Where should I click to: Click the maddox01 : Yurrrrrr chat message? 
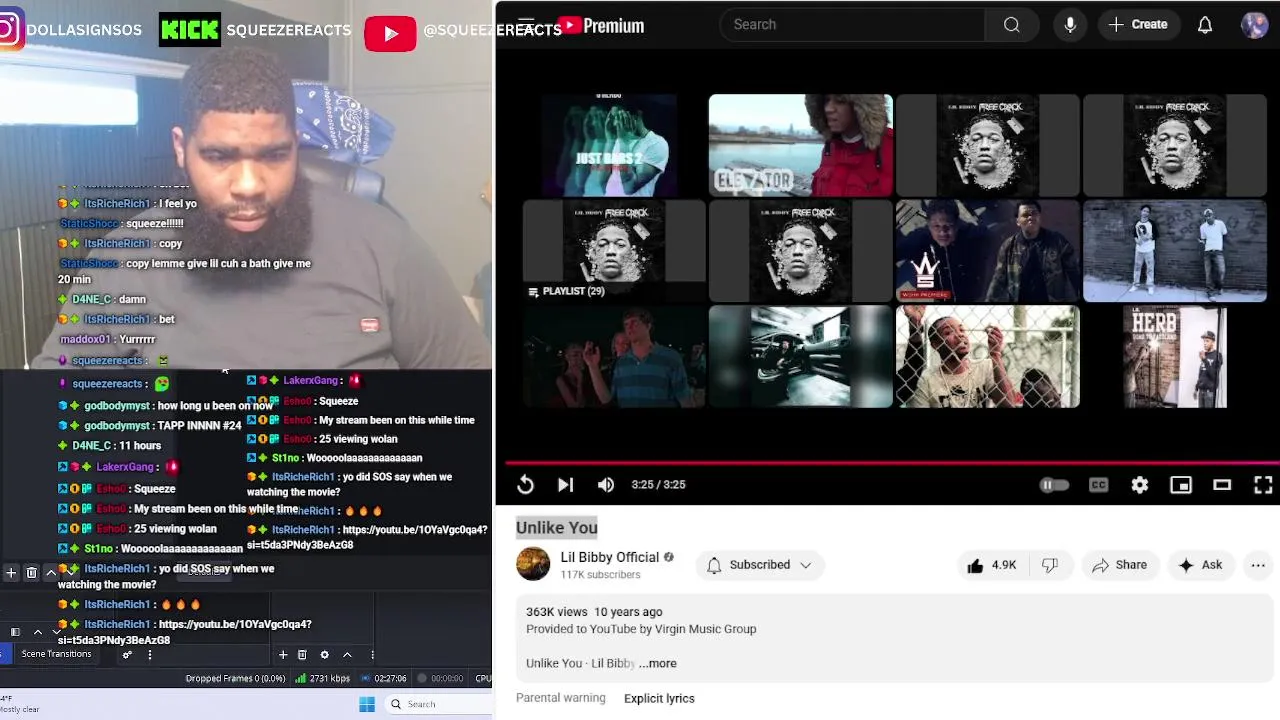click(108, 339)
